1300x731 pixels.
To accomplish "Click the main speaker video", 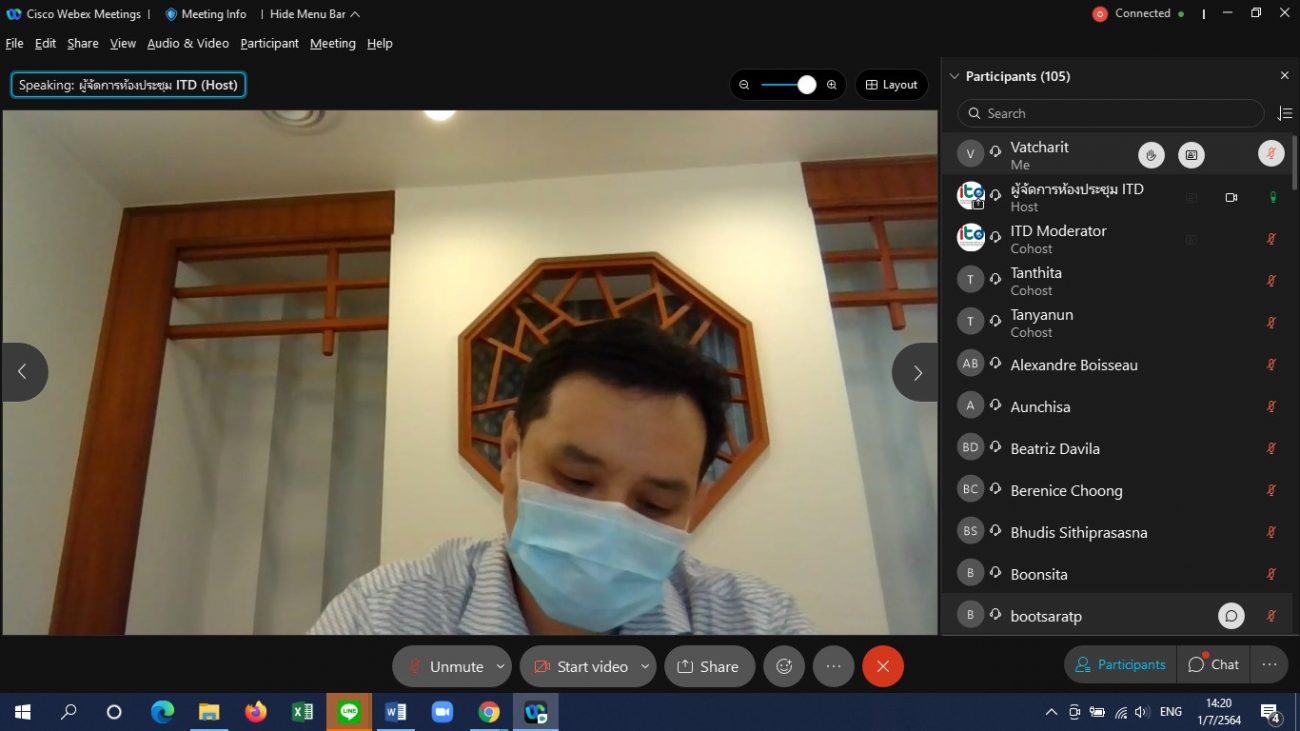I will pyautogui.click(x=470, y=372).
